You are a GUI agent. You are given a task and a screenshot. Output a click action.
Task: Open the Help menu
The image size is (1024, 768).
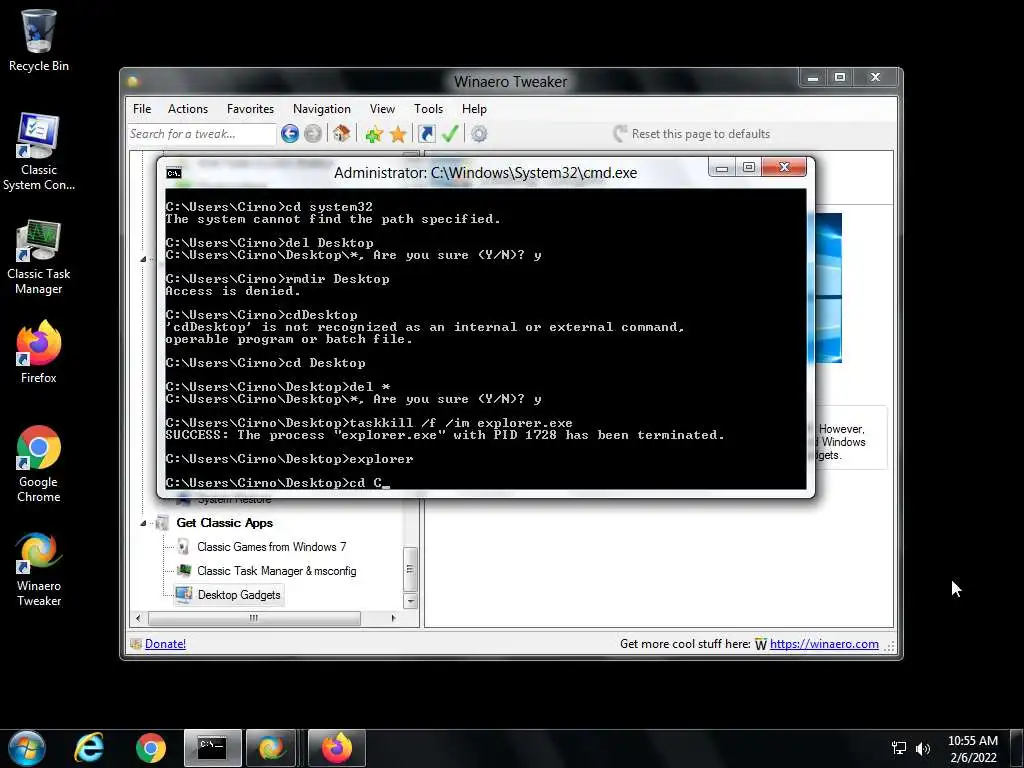[x=474, y=109]
